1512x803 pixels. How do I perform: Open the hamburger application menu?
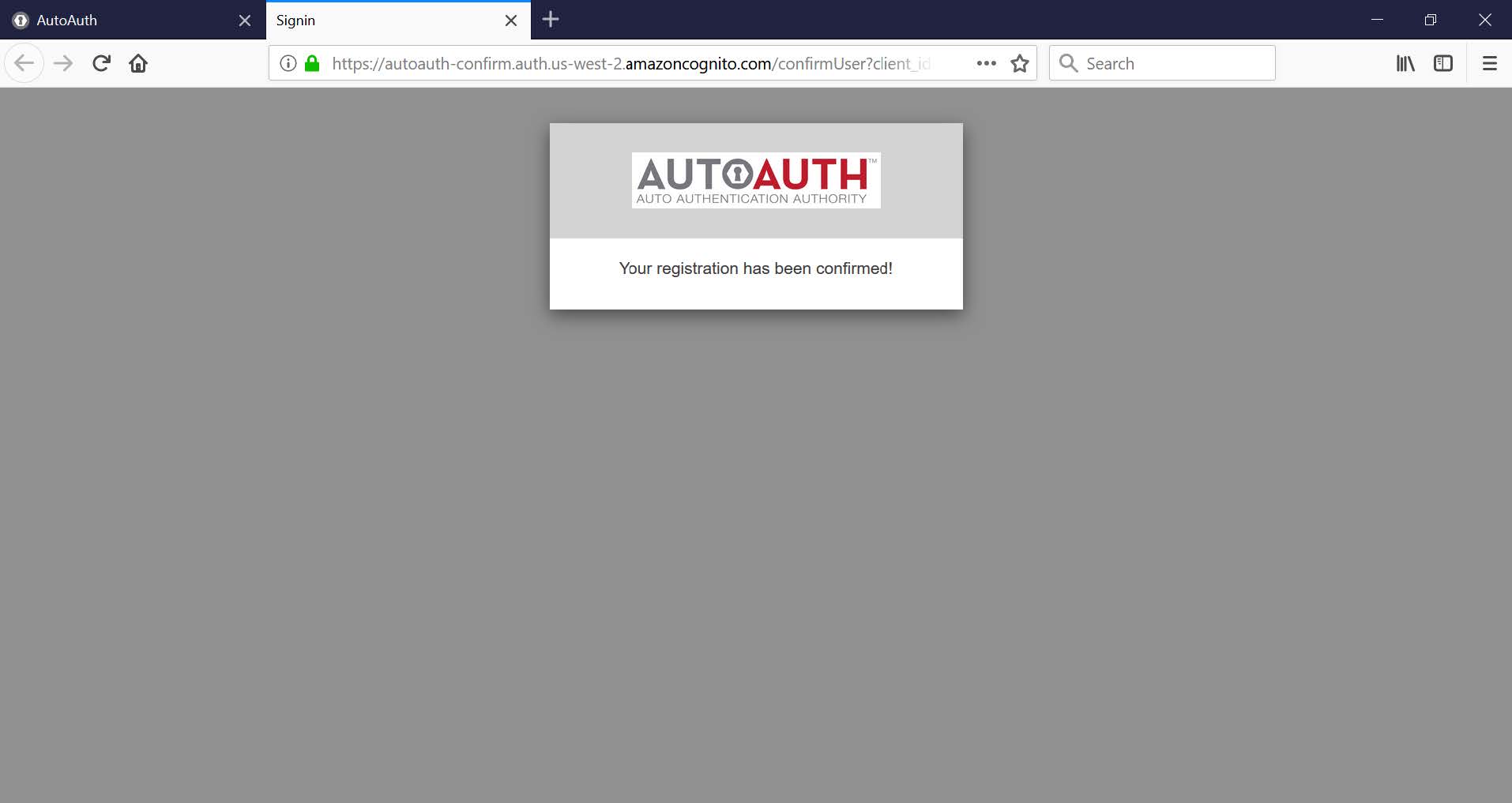(1490, 63)
